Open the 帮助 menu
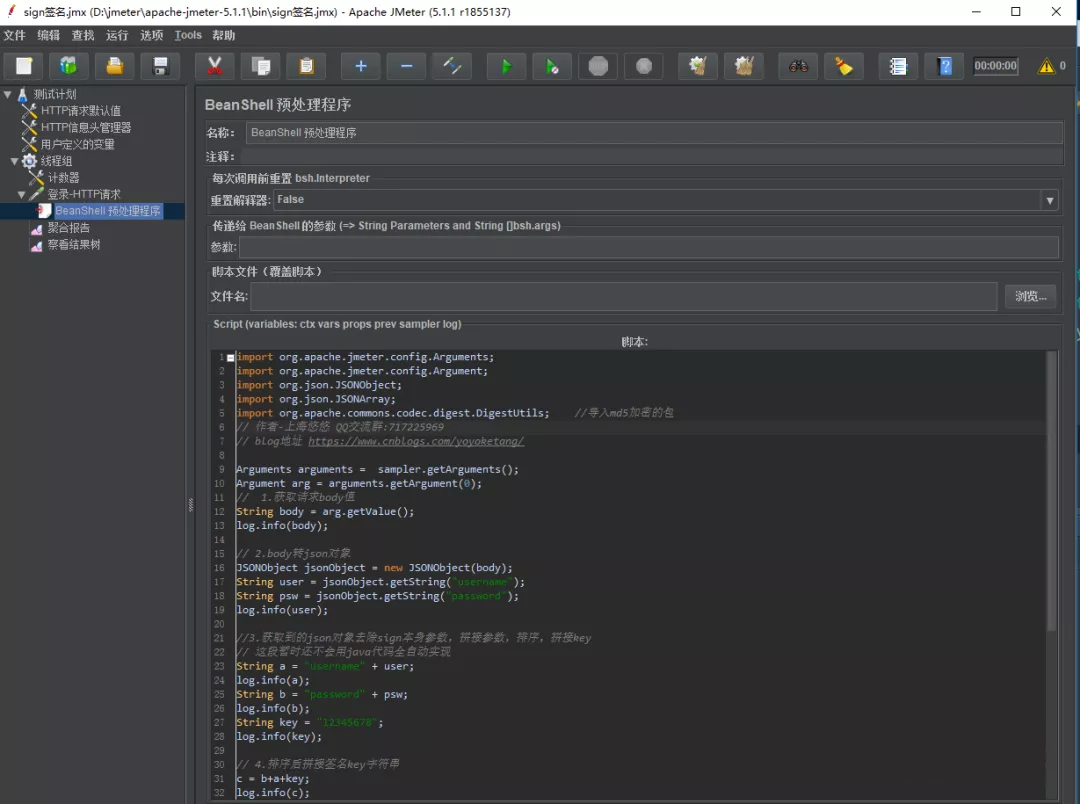This screenshot has height=804, width=1080. point(224,35)
